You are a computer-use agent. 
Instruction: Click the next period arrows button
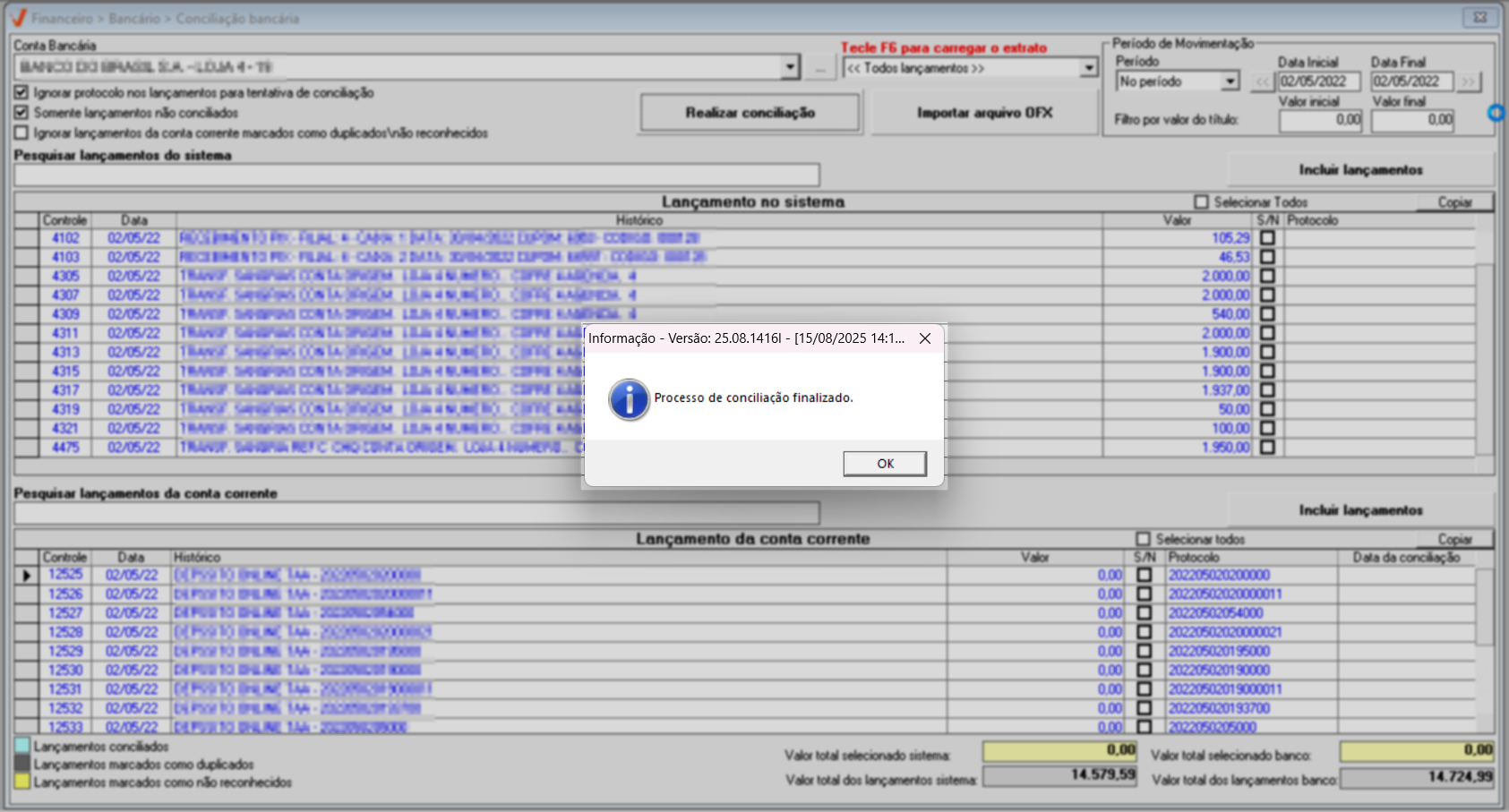click(1468, 81)
